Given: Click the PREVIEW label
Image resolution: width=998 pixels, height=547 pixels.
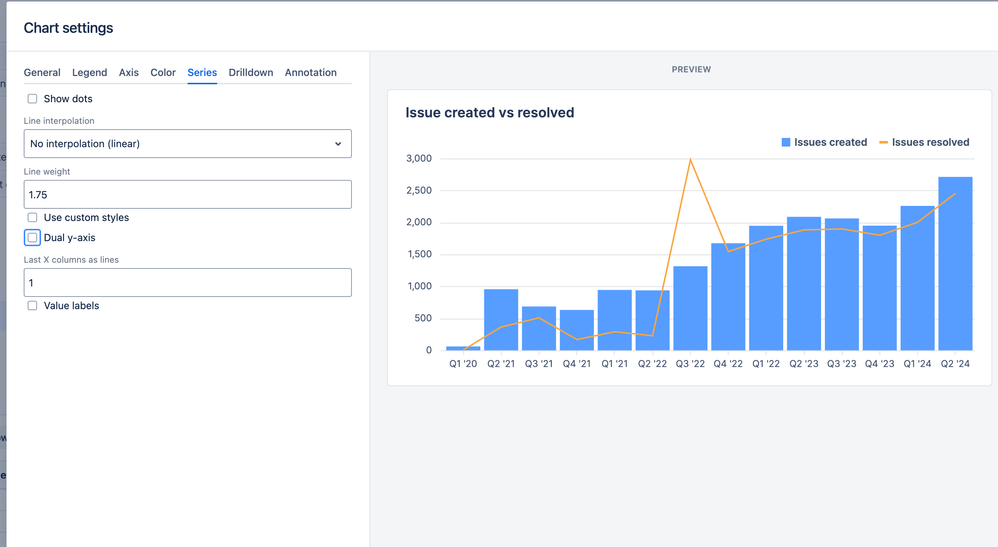Looking at the screenshot, I should [x=691, y=69].
